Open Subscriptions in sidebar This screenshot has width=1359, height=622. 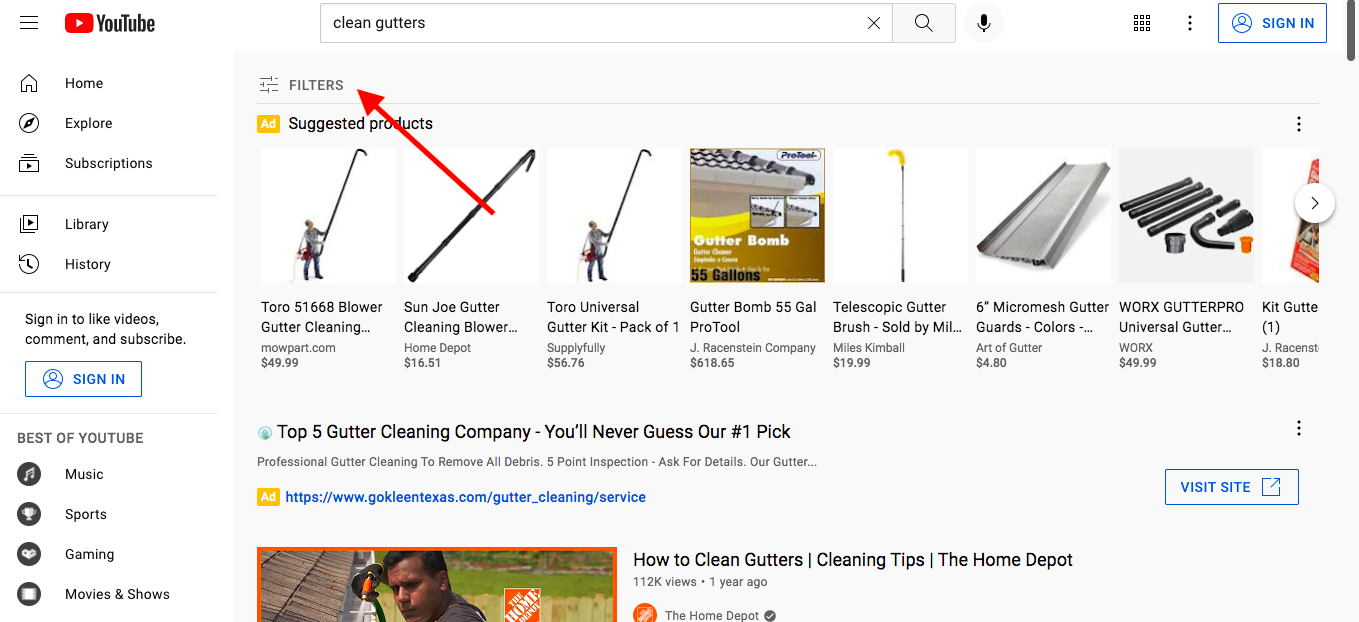(x=109, y=163)
